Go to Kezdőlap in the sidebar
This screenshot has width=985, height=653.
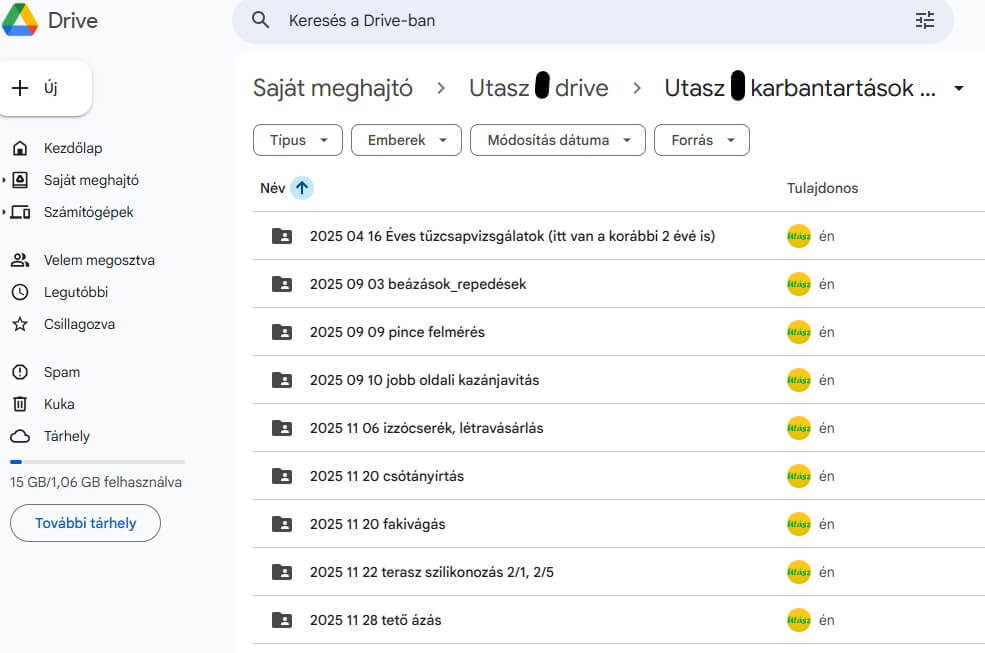pos(72,148)
